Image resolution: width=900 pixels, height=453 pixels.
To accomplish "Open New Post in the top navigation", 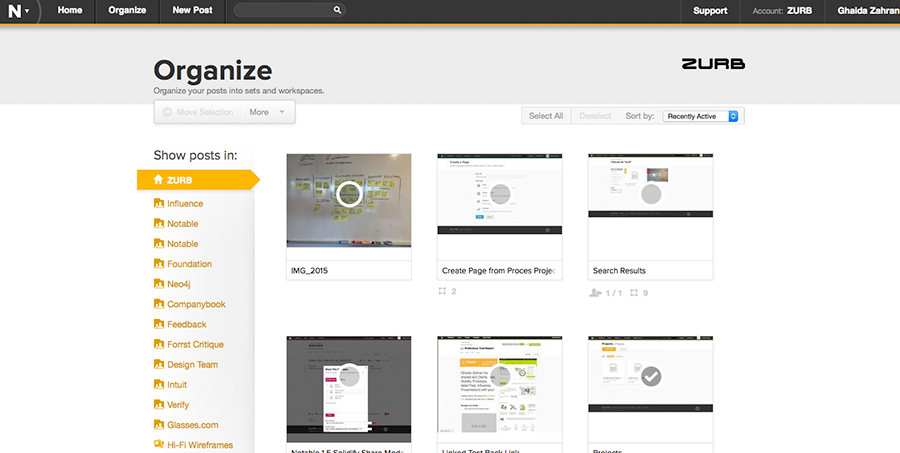I will click(x=192, y=10).
